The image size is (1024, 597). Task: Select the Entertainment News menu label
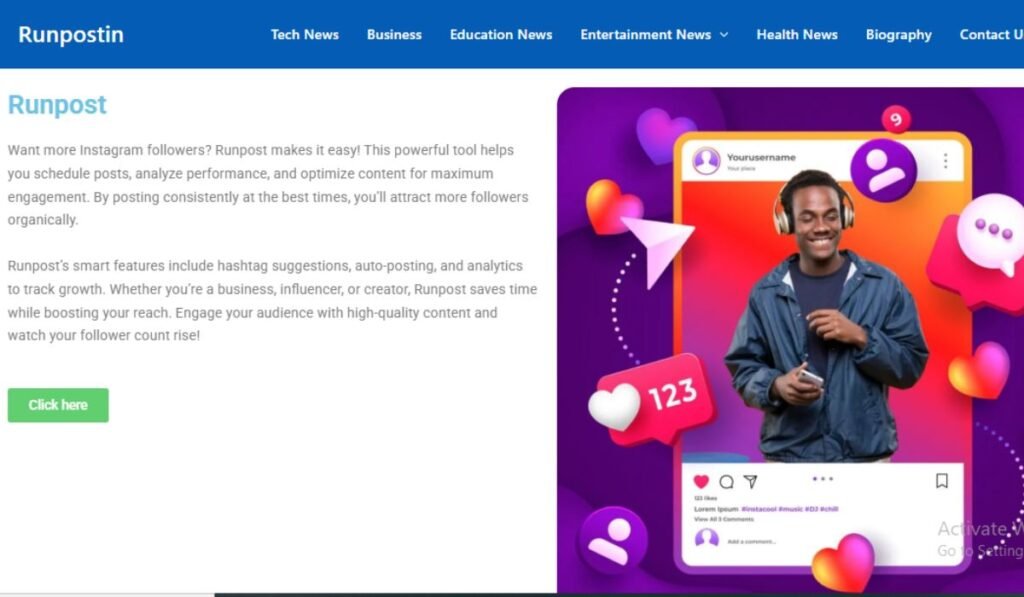tap(646, 35)
